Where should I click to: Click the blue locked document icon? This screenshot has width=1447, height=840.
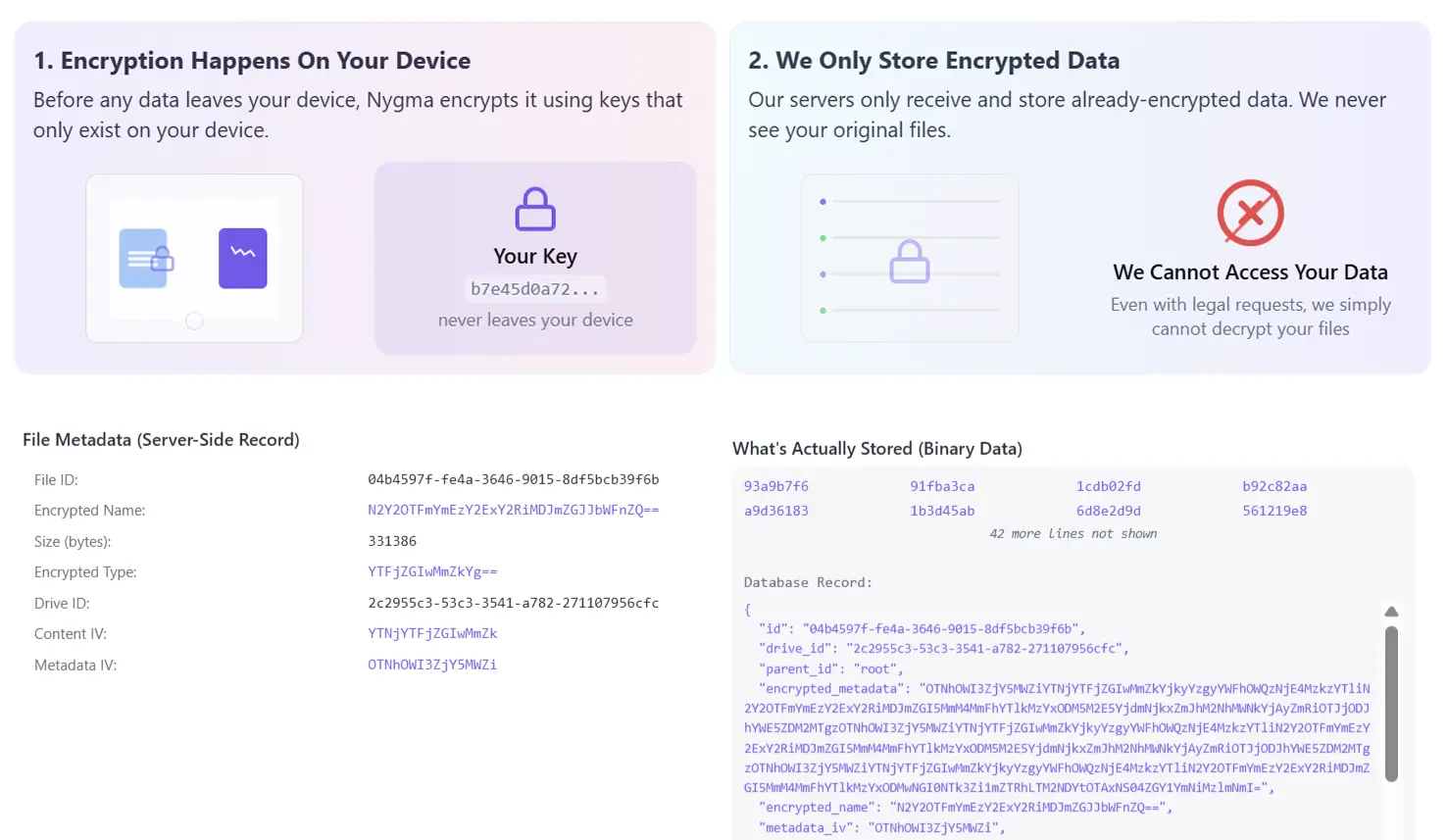tap(146, 259)
